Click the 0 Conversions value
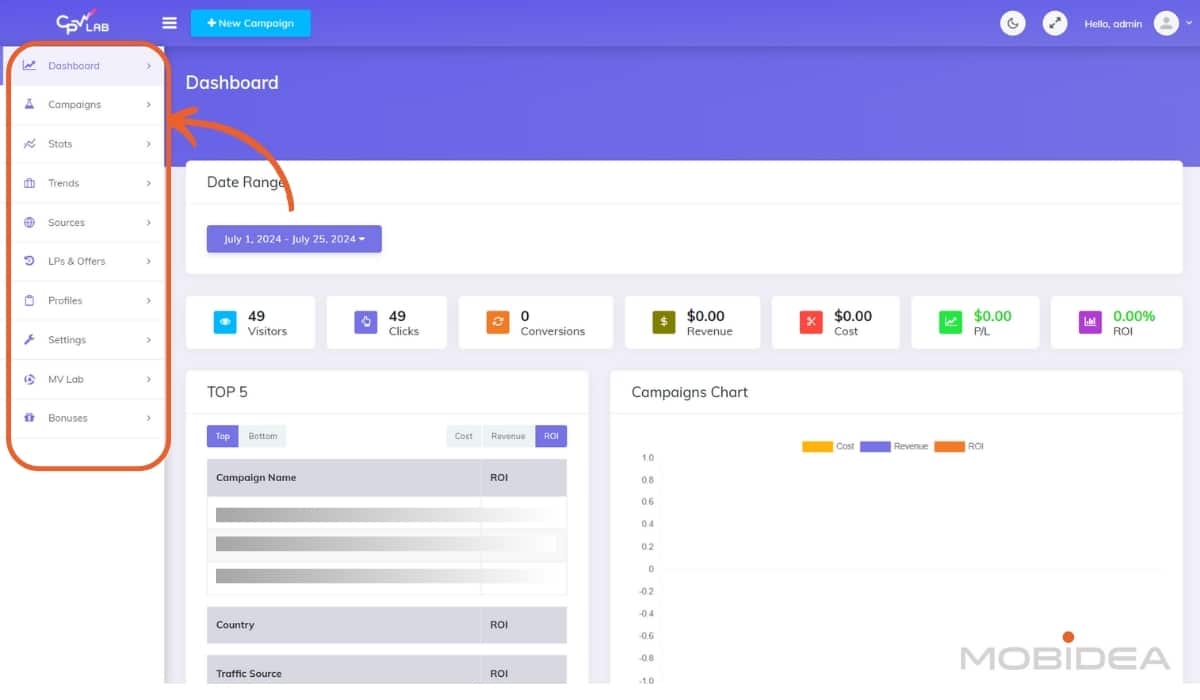The image size is (1200, 700). (525, 316)
